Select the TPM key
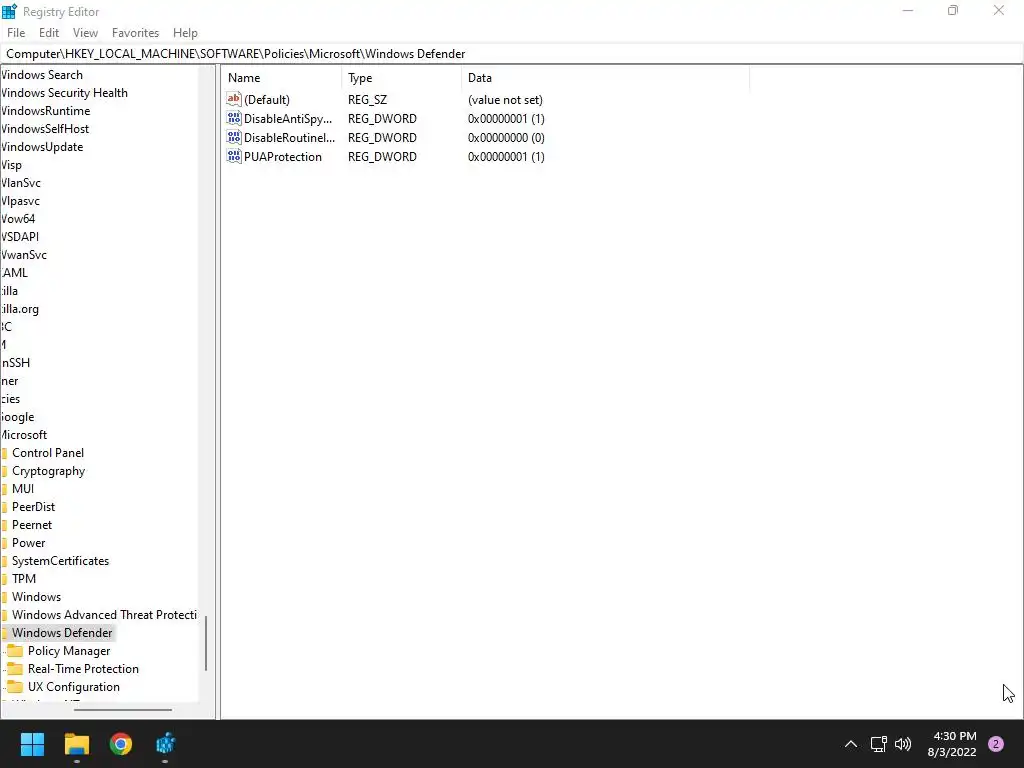Image resolution: width=1024 pixels, height=768 pixels. click(24, 579)
